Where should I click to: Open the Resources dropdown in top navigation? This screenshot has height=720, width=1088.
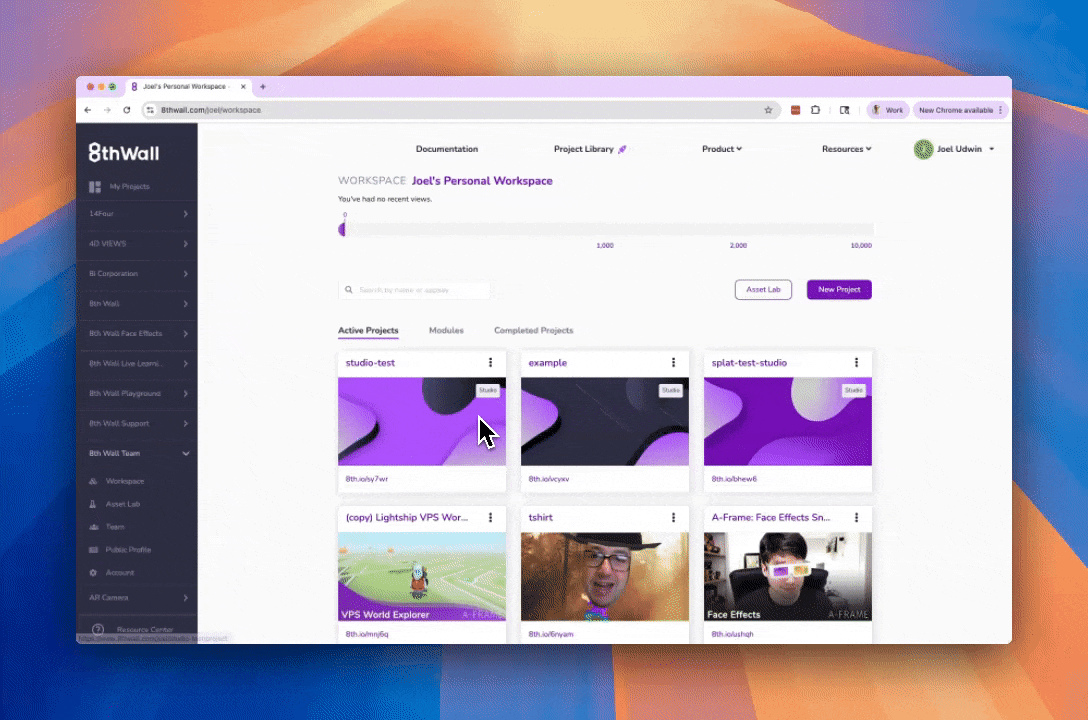(846, 149)
